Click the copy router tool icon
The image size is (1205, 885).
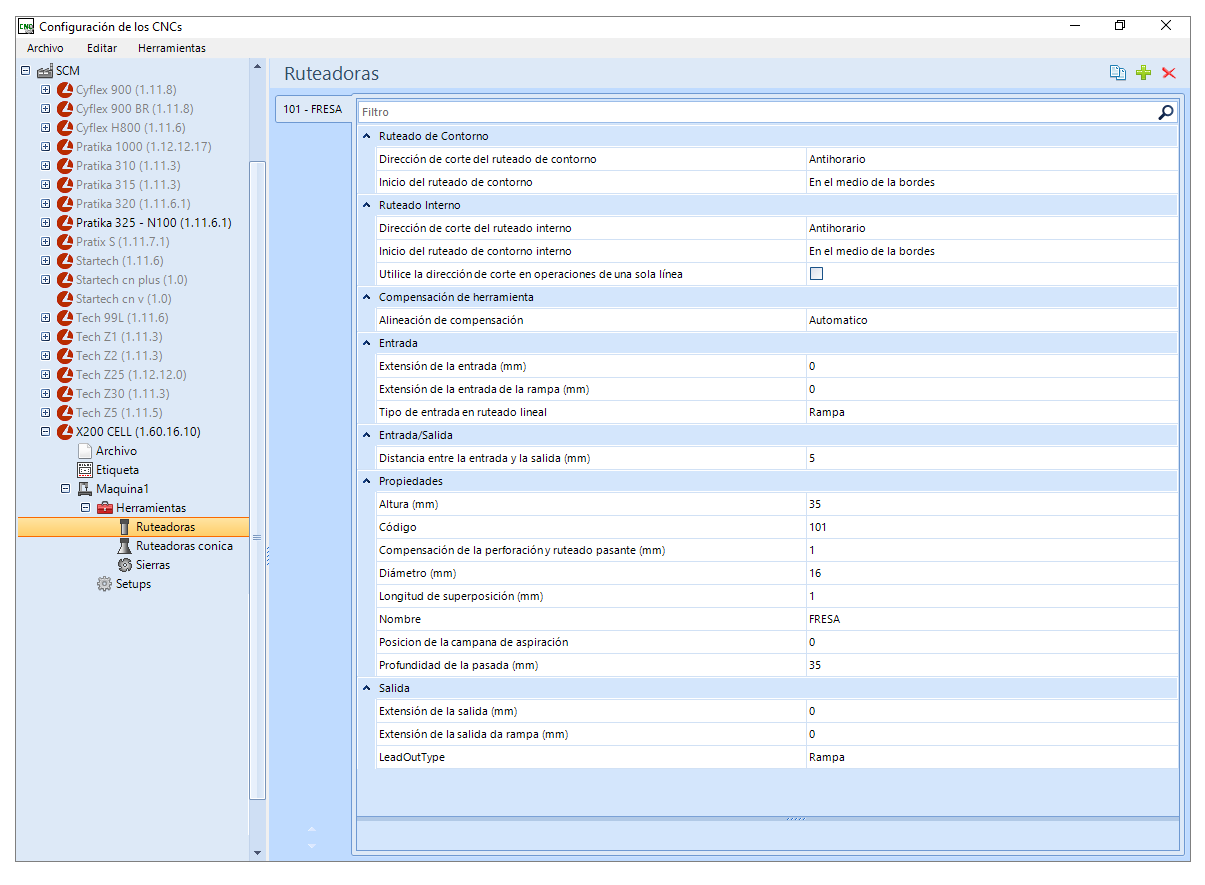[1118, 73]
